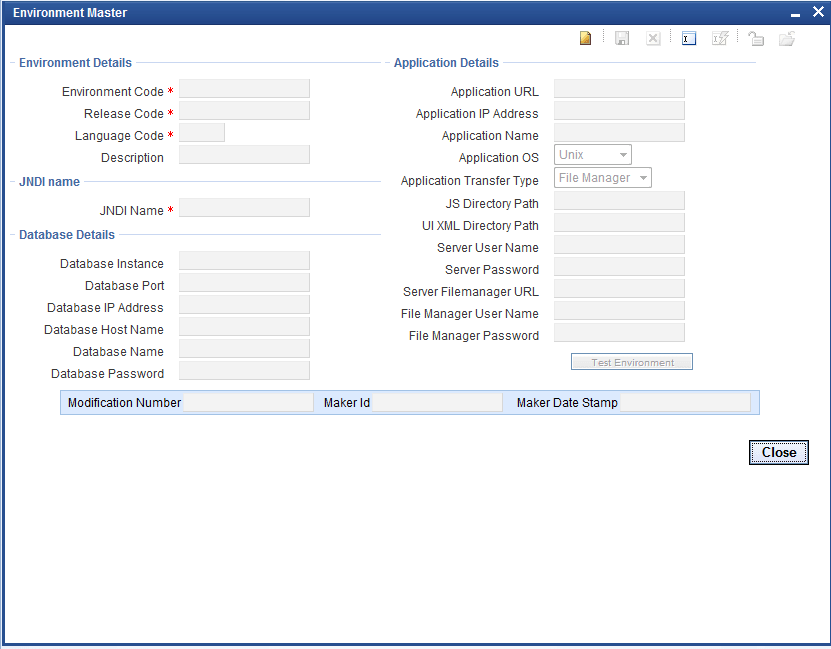This screenshot has width=831, height=649.
Task: Select the Database Password field
Action: point(244,371)
